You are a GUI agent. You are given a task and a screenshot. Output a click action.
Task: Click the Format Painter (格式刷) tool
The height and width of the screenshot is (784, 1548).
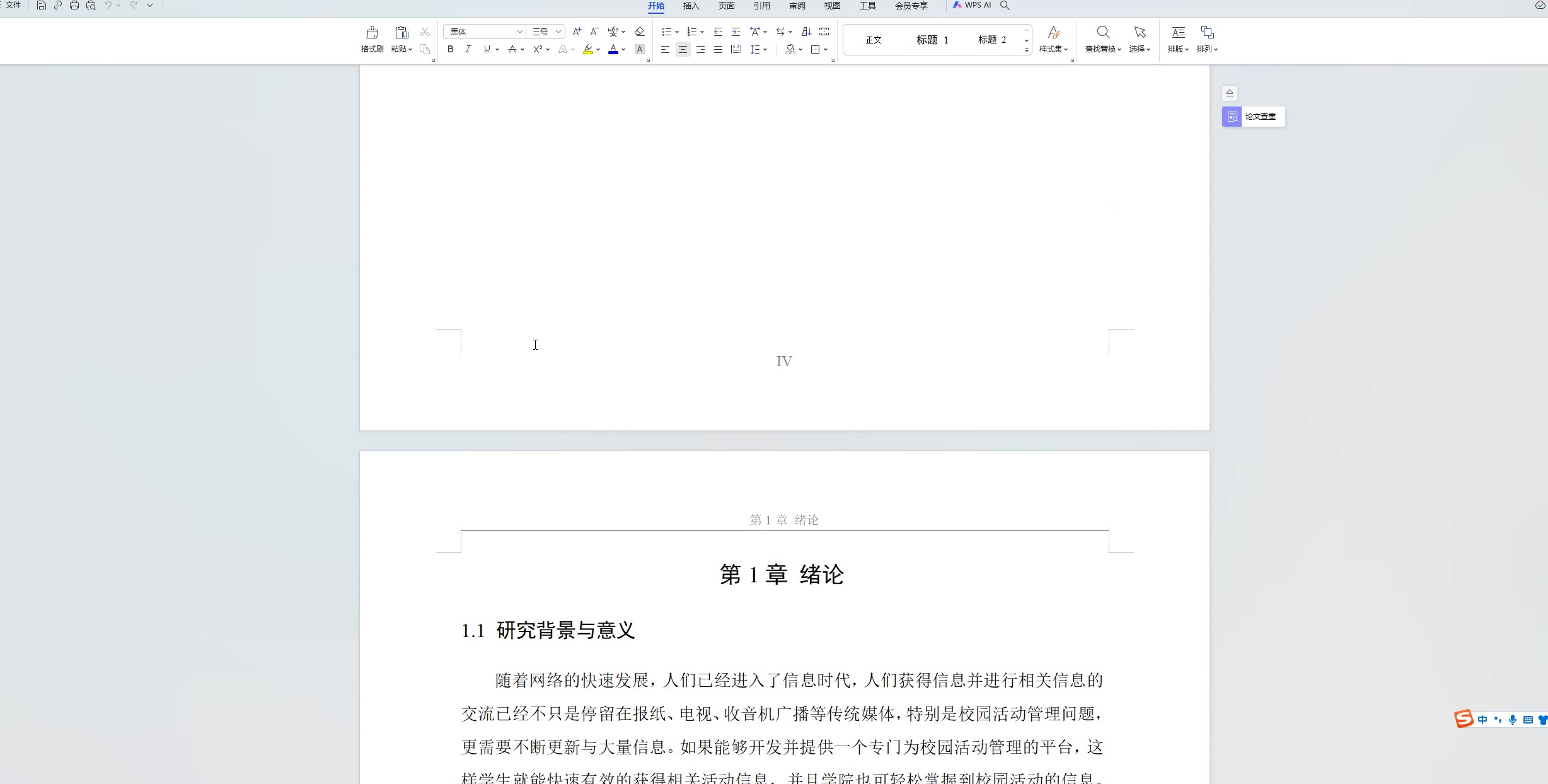click(x=372, y=39)
